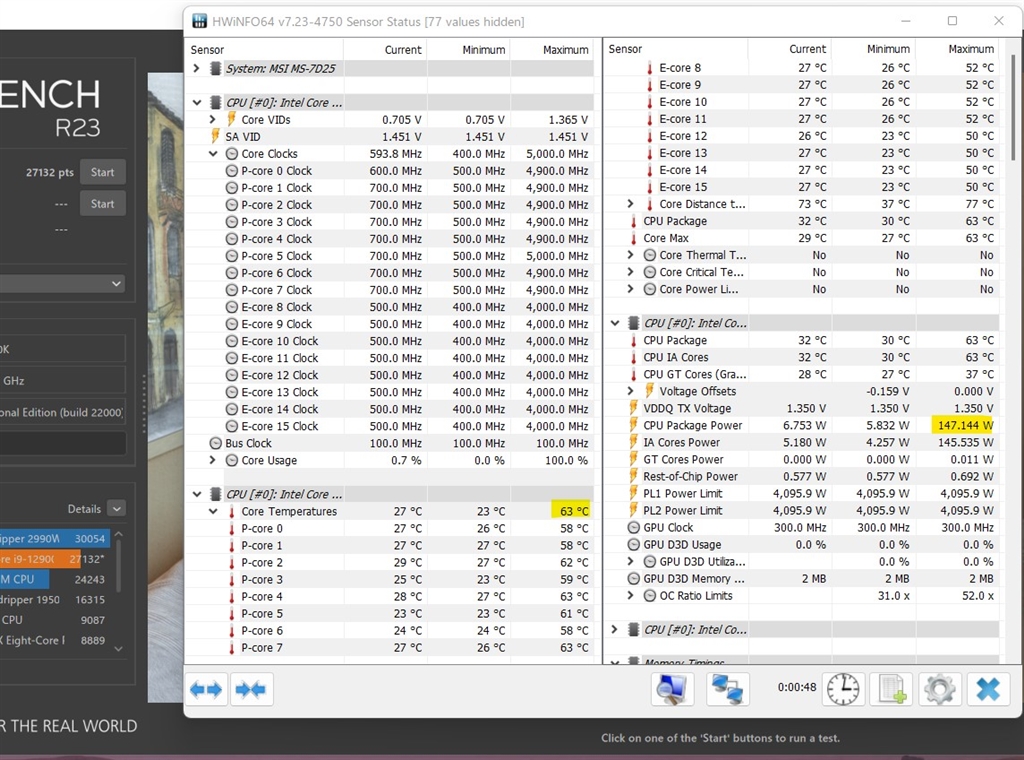Click the bolt icon beside CPU Package Power
This screenshot has height=760, width=1024.
[633, 424]
